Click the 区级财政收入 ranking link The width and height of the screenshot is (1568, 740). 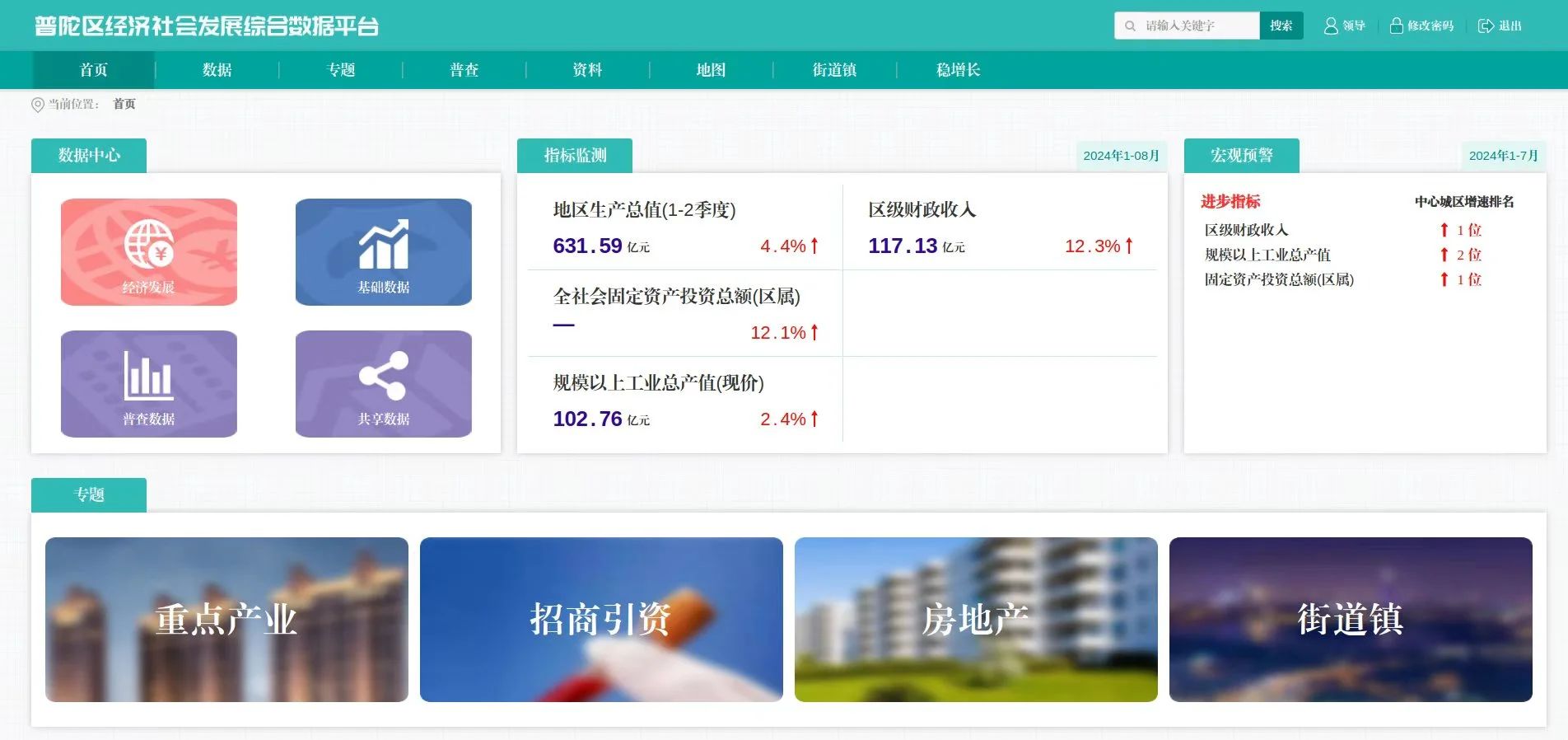[1246, 230]
